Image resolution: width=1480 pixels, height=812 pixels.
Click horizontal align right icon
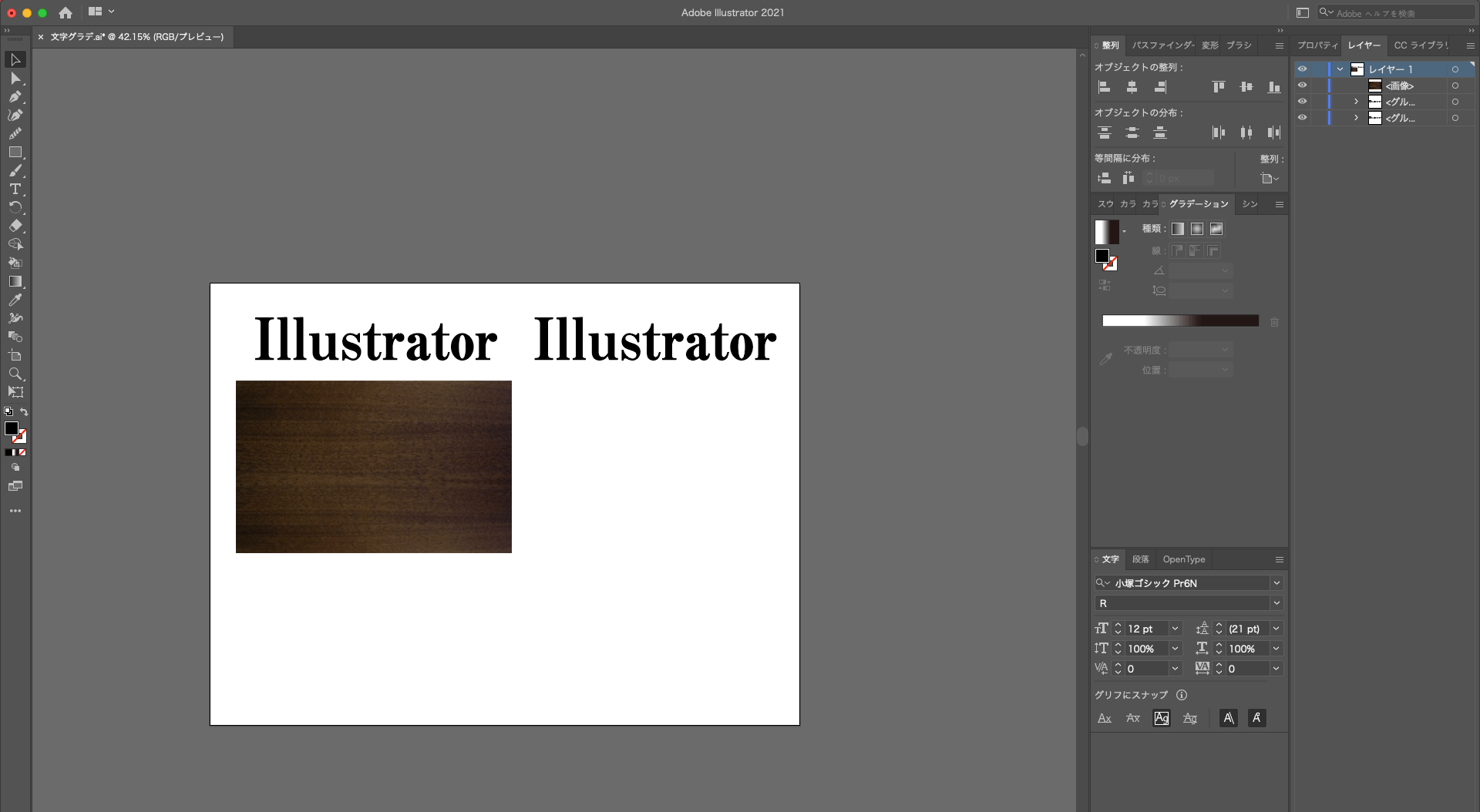[1160, 87]
